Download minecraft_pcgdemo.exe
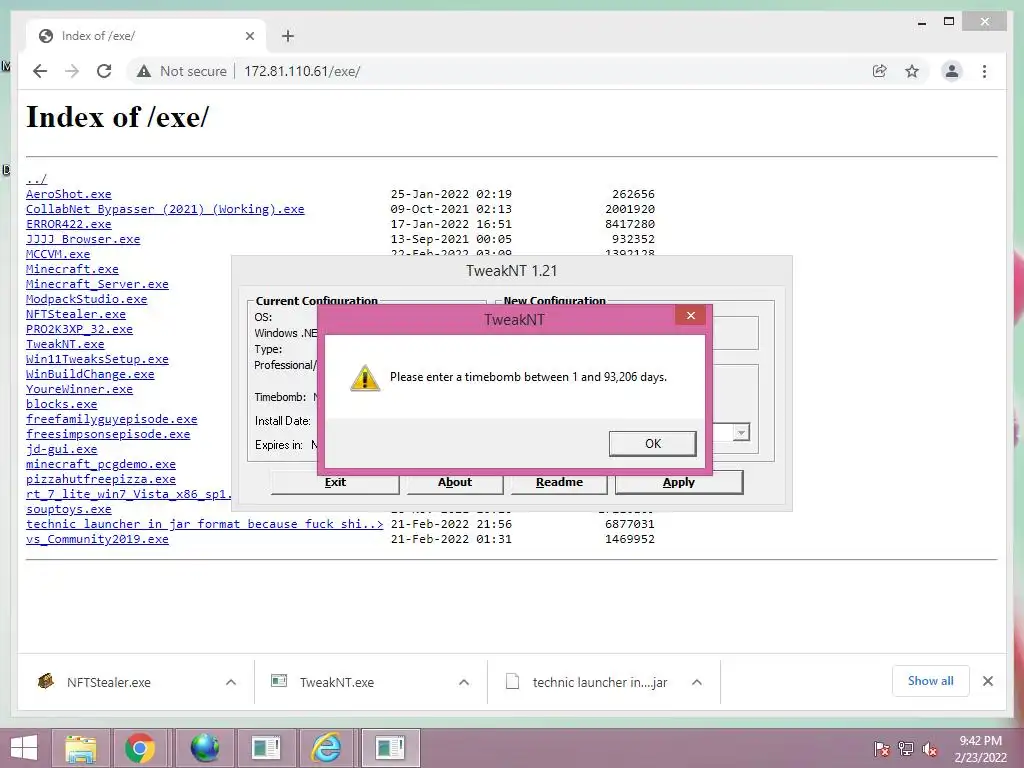 click(x=101, y=464)
